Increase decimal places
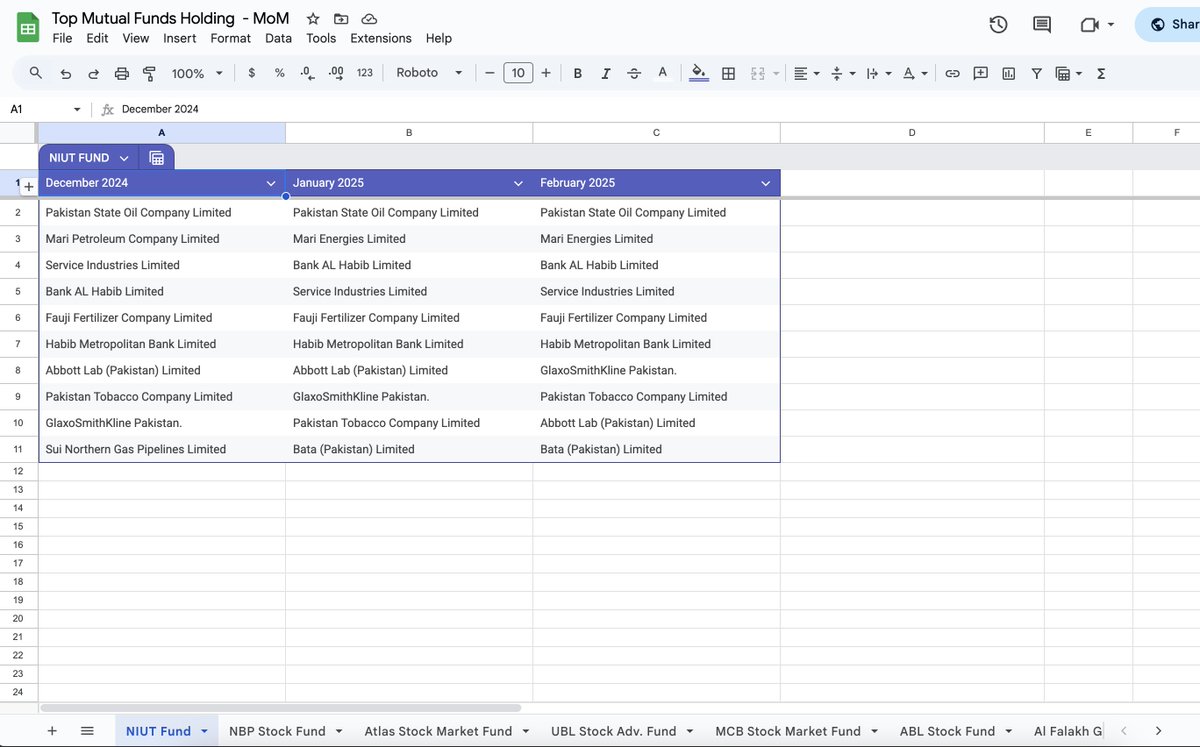The image size is (1200, 747). coord(336,73)
